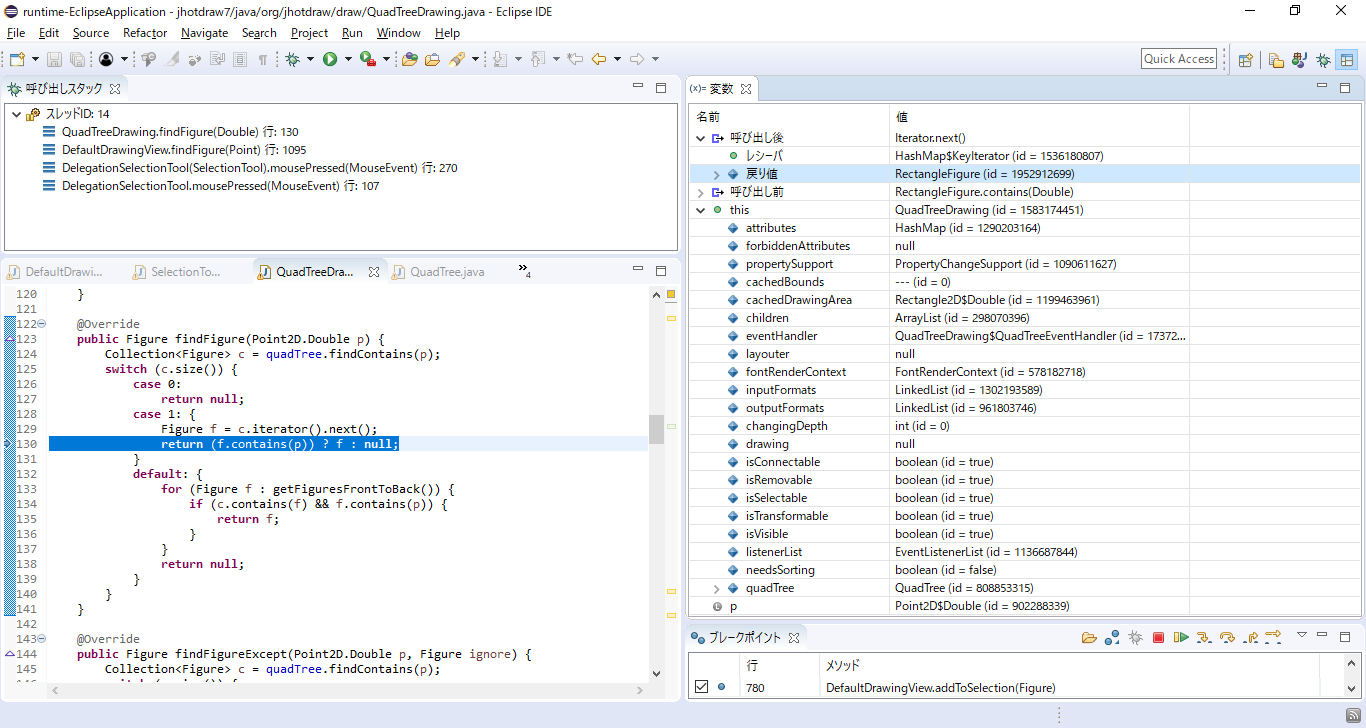Show hidden editor tabs list (»4)

pos(524,271)
